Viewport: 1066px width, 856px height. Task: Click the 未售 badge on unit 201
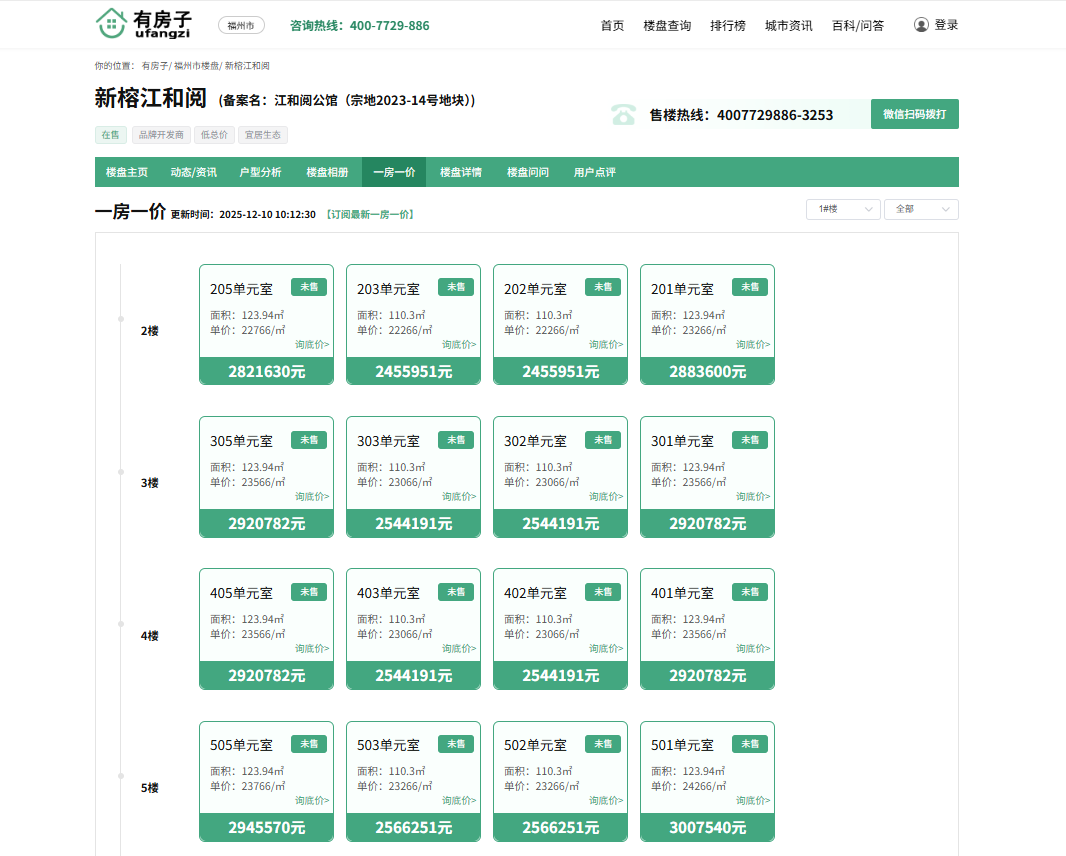click(x=750, y=287)
